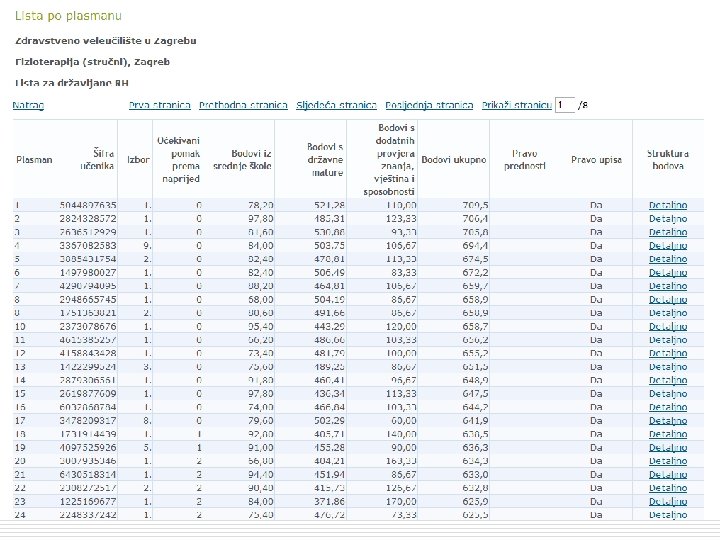
Task: Focus the page number input field
Action: pyautogui.click(x=566, y=105)
